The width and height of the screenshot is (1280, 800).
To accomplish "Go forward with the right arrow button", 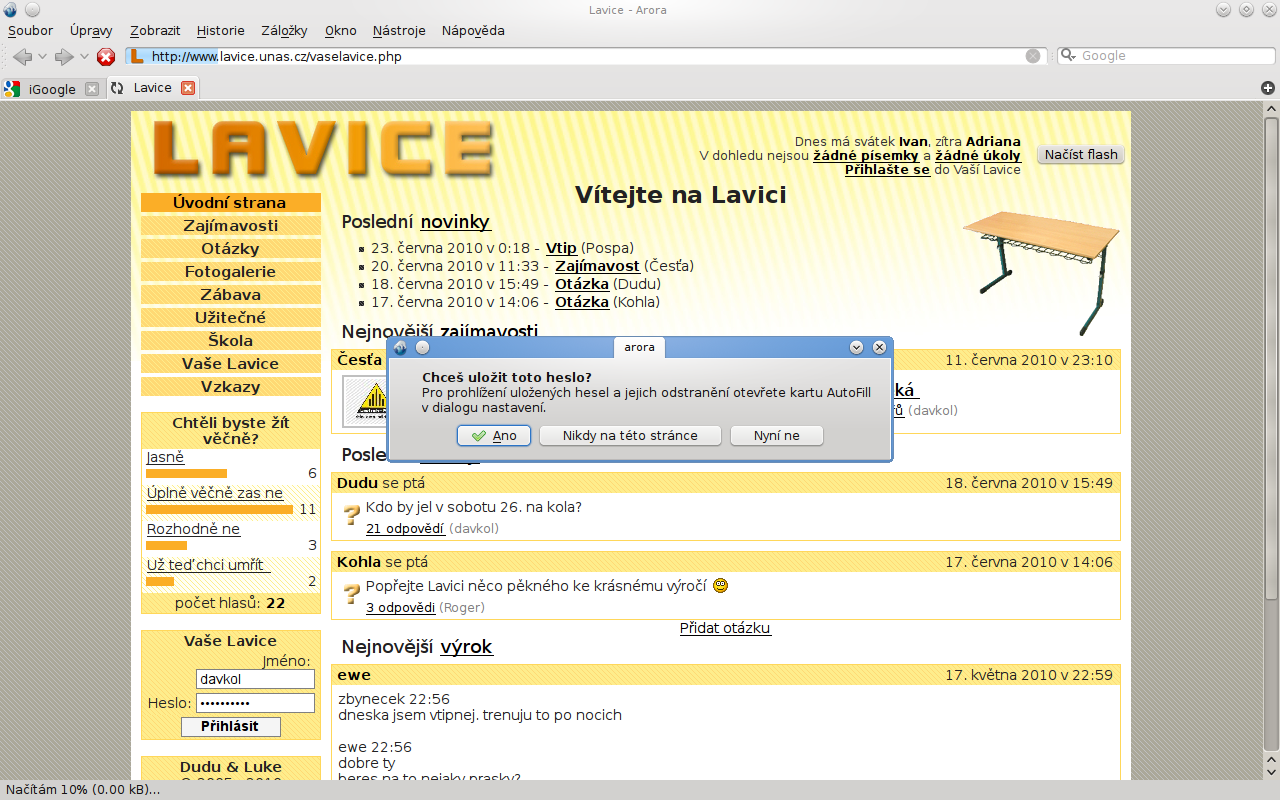I will tap(64, 57).
